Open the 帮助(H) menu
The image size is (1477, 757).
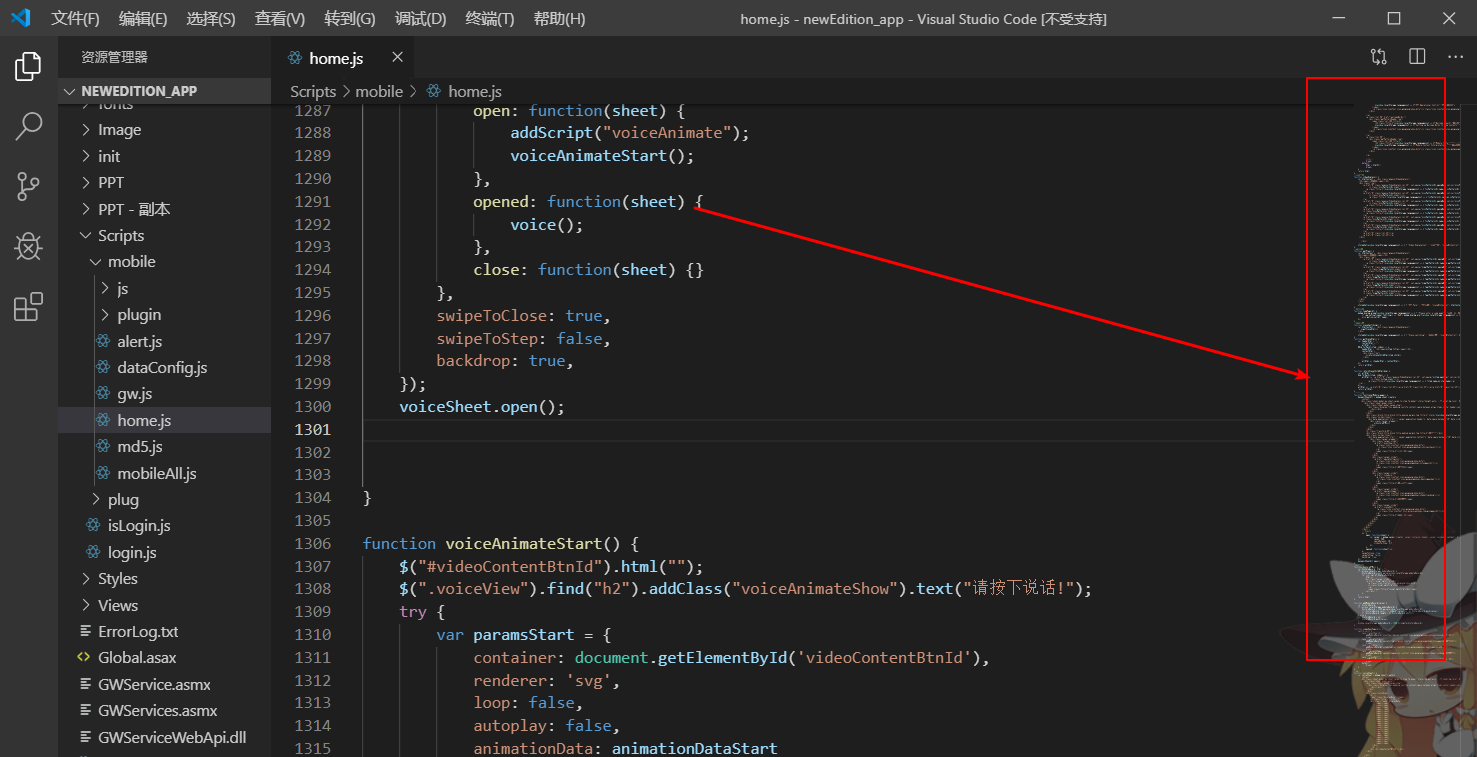(559, 19)
